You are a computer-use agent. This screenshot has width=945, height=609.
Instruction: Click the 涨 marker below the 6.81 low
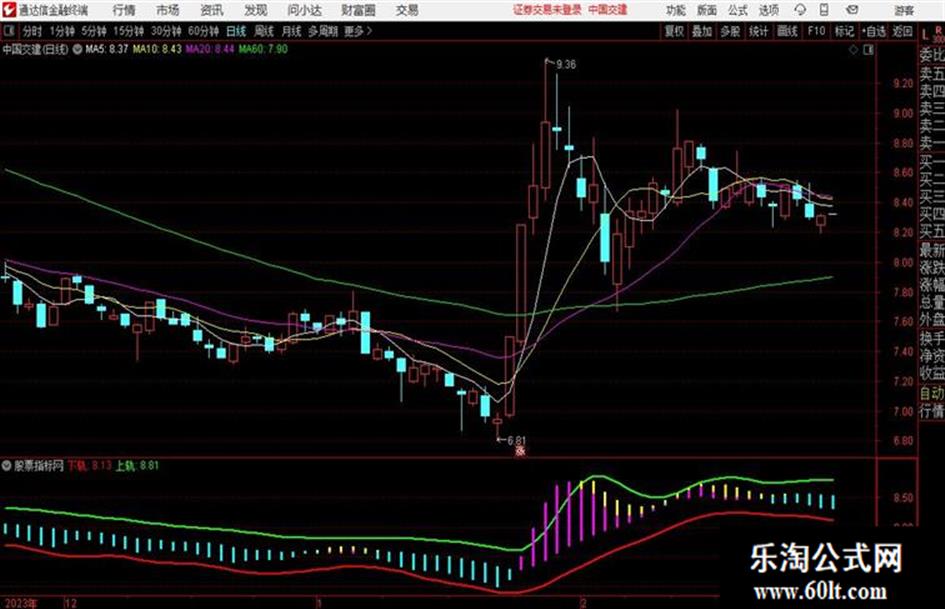tap(520, 450)
